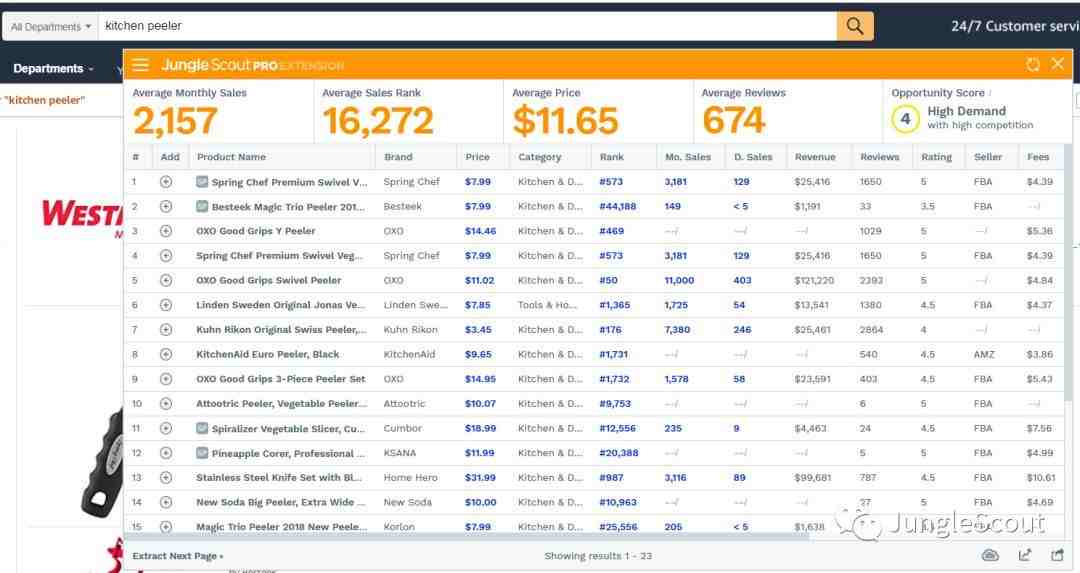1080x573 pixels.
Task: Add Besteek Magic Trio Peeler to tracker
Action: (x=166, y=207)
